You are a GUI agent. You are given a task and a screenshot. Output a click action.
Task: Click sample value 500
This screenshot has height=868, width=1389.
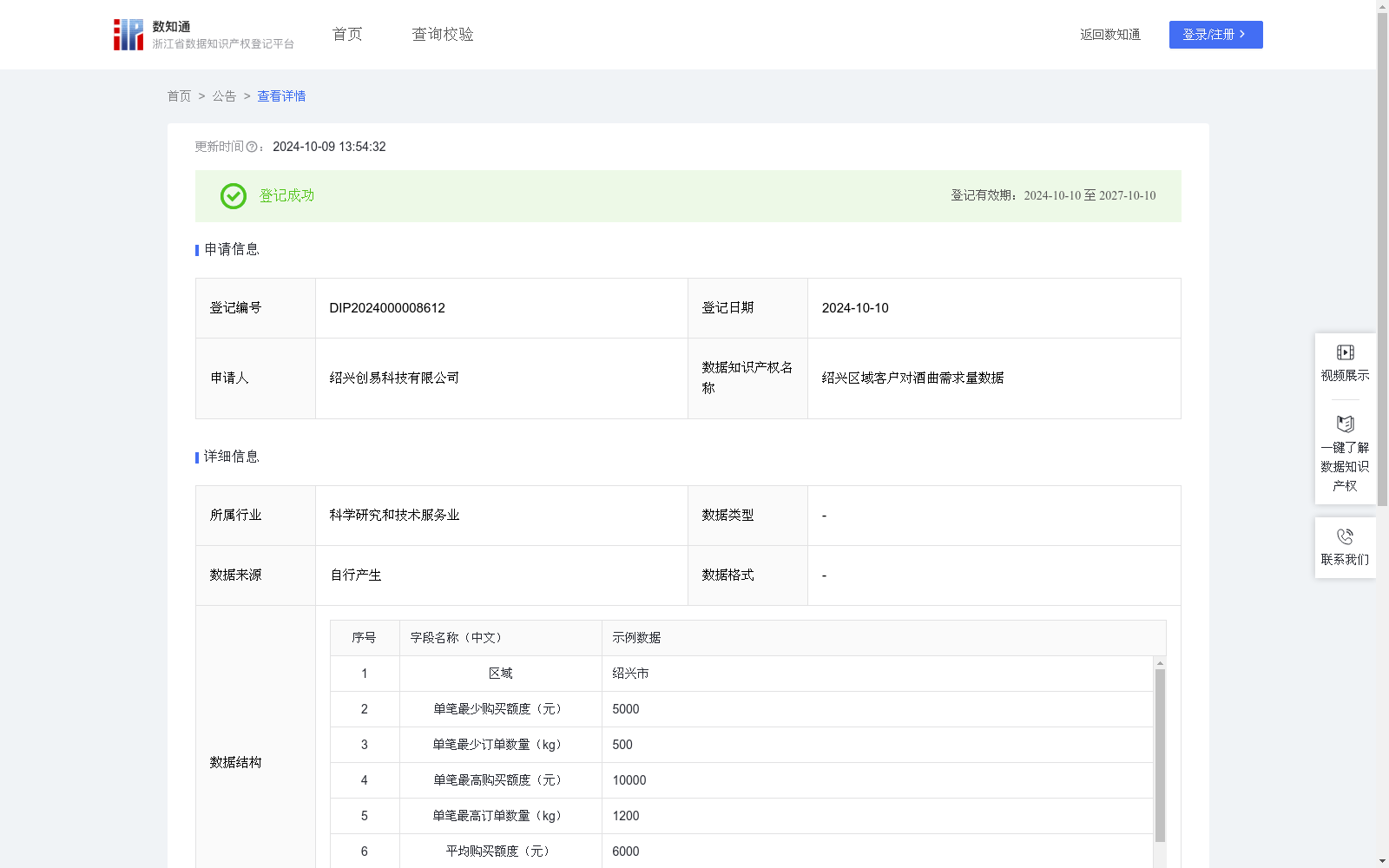pos(622,745)
